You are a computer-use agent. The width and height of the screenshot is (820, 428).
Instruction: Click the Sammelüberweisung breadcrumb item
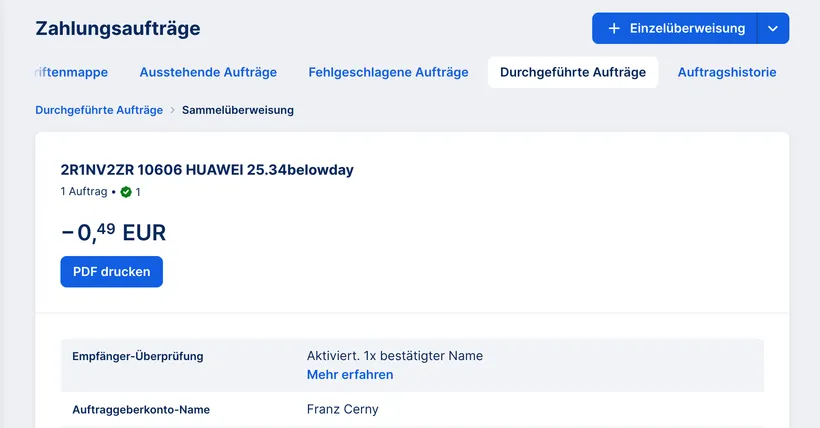(x=238, y=110)
